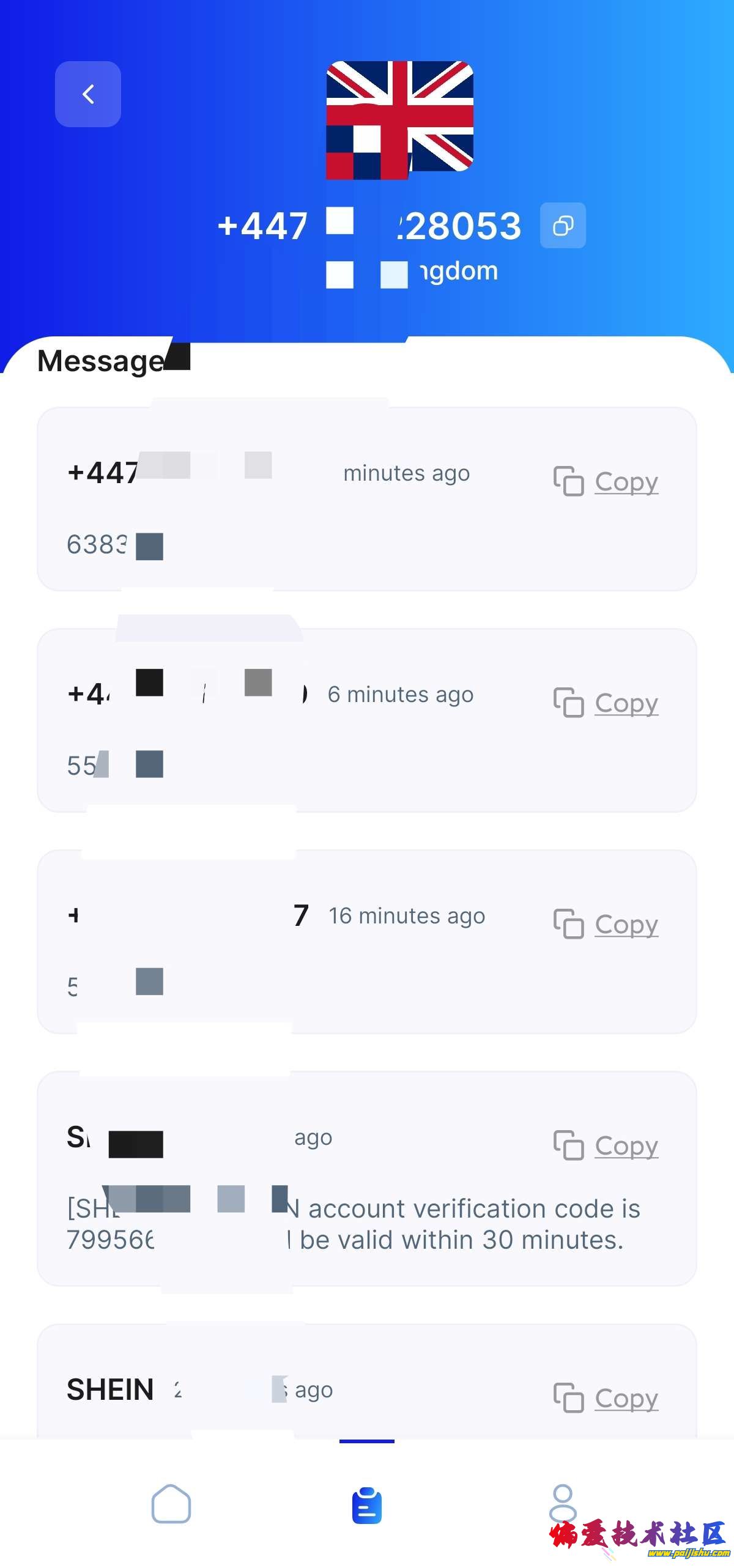Click copy icon on first message card
The height and width of the screenshot is (1568, 734).
(x=569, y=481)
